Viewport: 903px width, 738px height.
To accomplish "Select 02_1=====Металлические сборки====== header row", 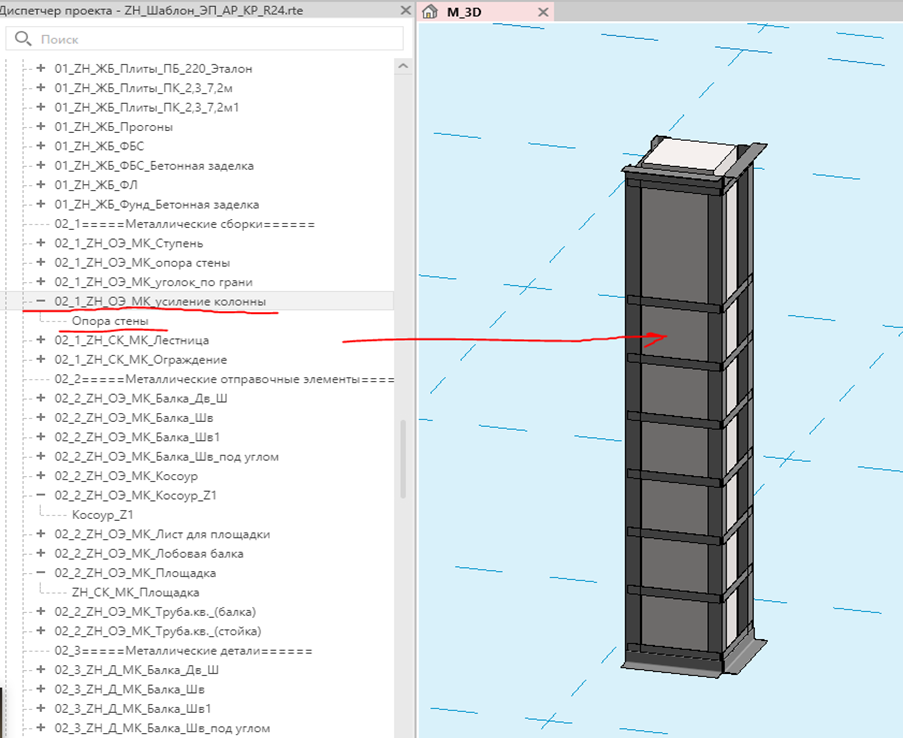I will pyautogui.click(x=185, y=224).
